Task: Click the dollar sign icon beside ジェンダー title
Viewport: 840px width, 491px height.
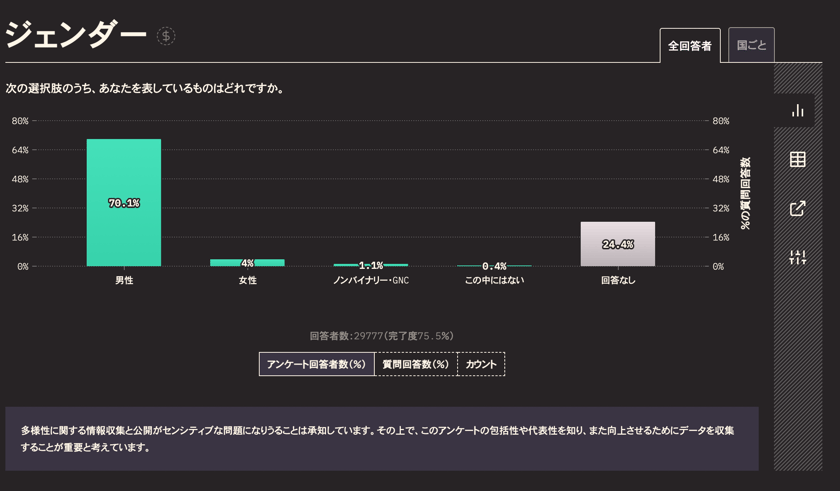Action: pos(166,36)
